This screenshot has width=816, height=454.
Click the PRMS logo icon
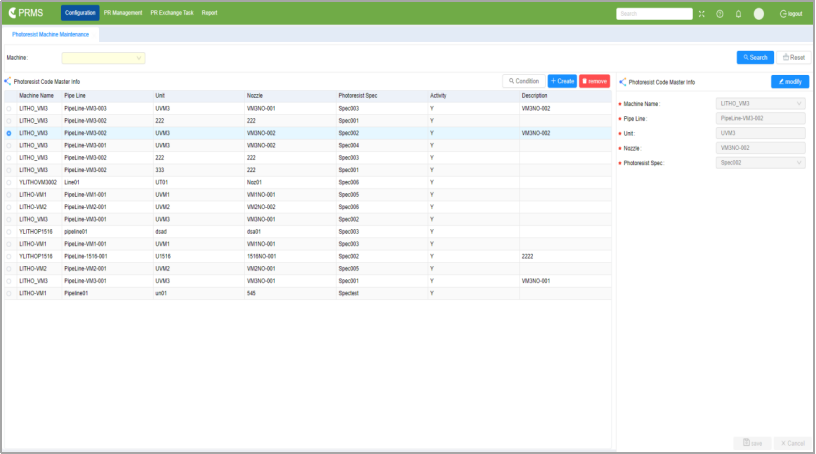pyautogui.click(x=12, y=13)
